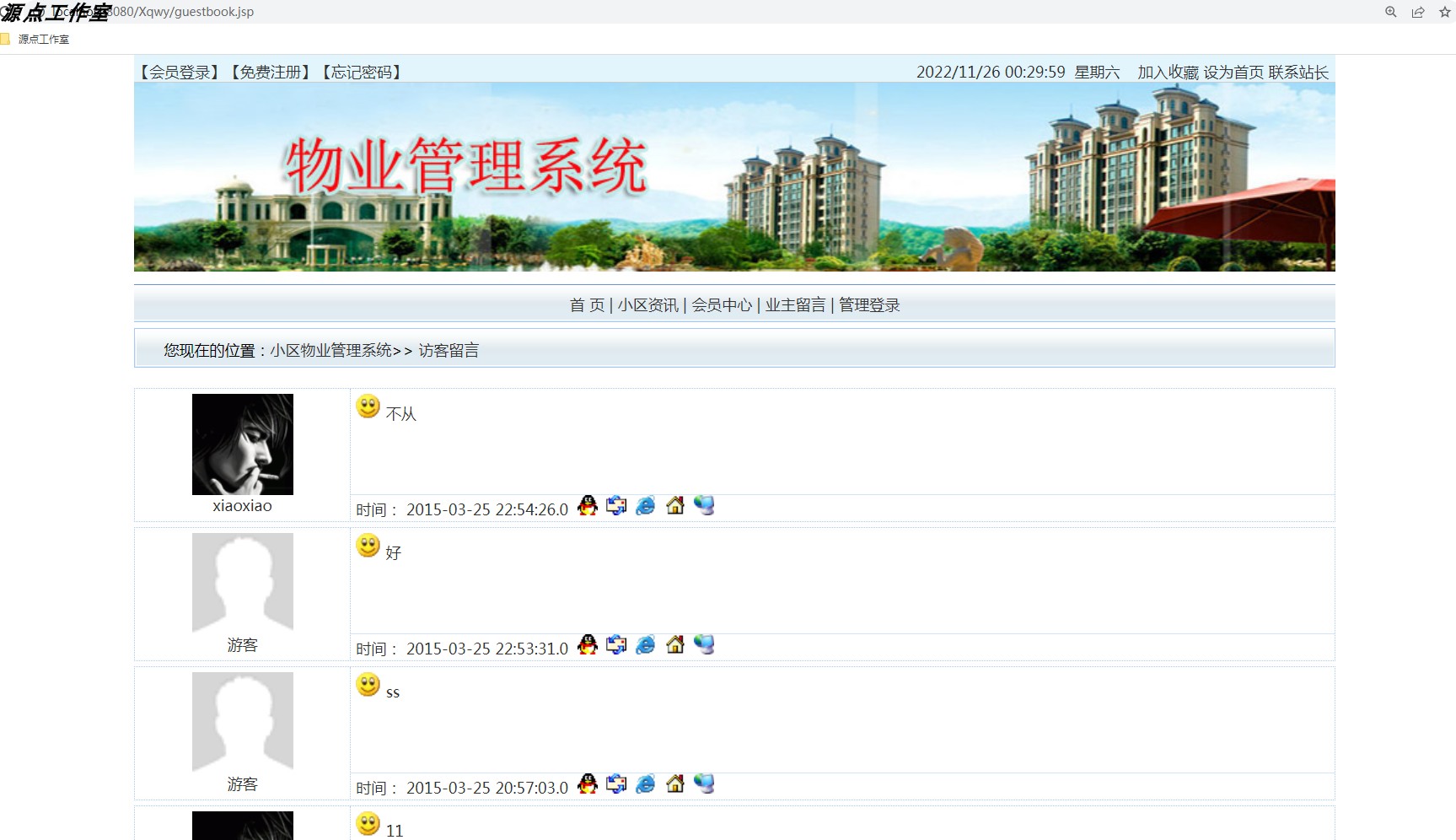The width and height of the screenshot is (1456, 840).
Task: Click smiley face beside message ss
Action: pos(368,685)
